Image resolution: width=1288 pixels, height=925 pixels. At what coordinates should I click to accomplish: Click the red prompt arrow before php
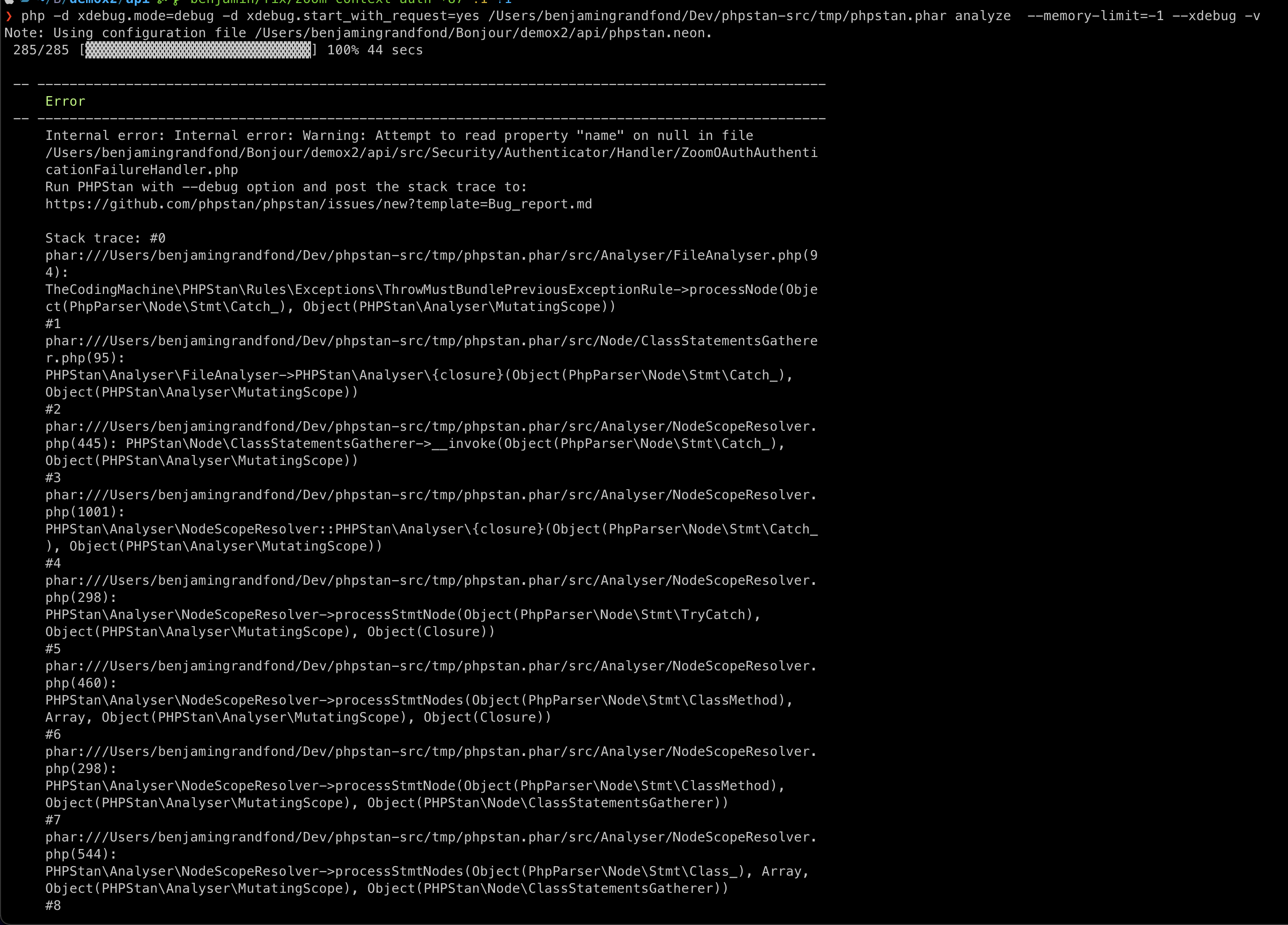click(x=9, y=16)
